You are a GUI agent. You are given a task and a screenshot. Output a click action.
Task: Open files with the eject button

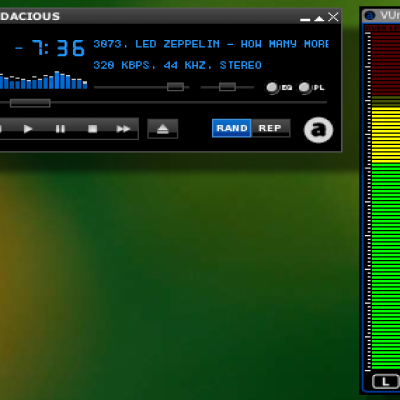pos(163,129)
